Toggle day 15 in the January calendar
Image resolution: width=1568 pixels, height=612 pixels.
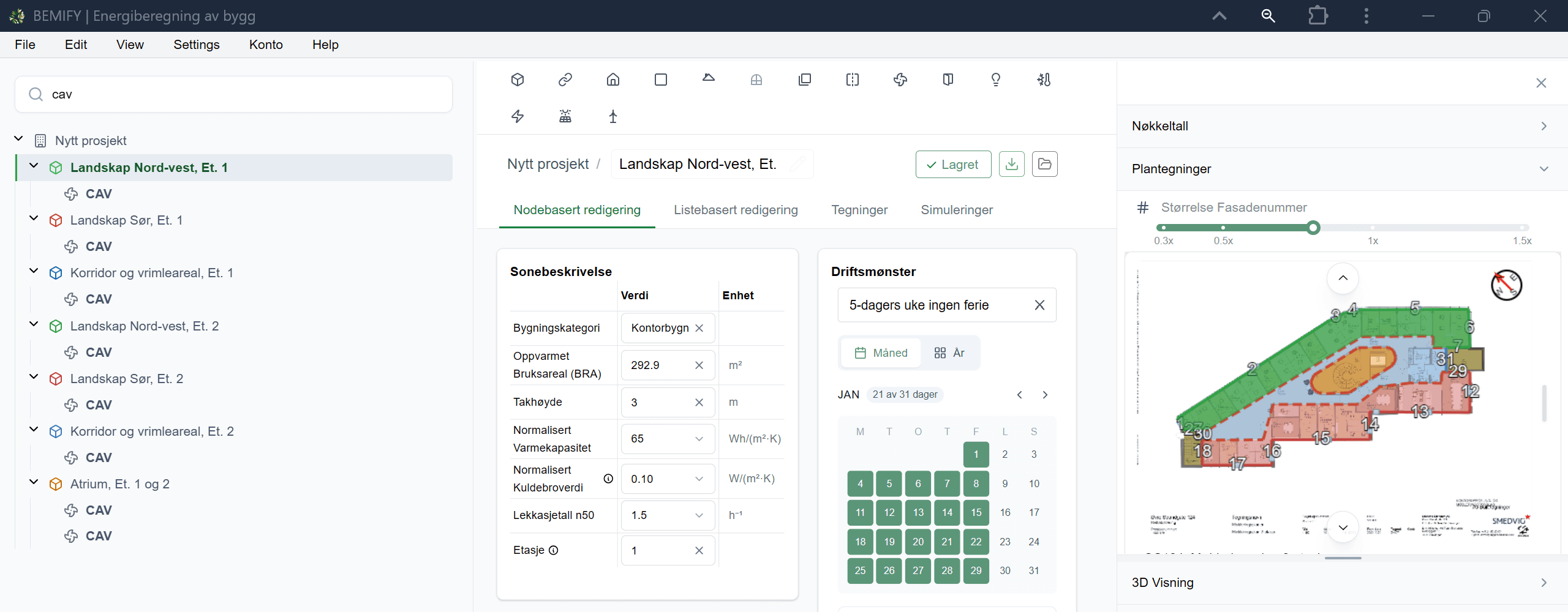tap(976, 513)
